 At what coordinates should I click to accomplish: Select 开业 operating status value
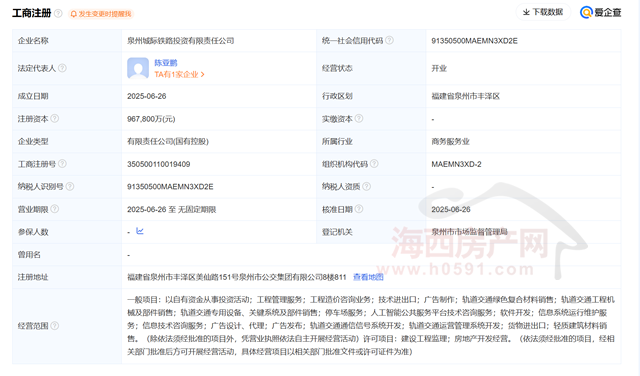coord(439,68)
